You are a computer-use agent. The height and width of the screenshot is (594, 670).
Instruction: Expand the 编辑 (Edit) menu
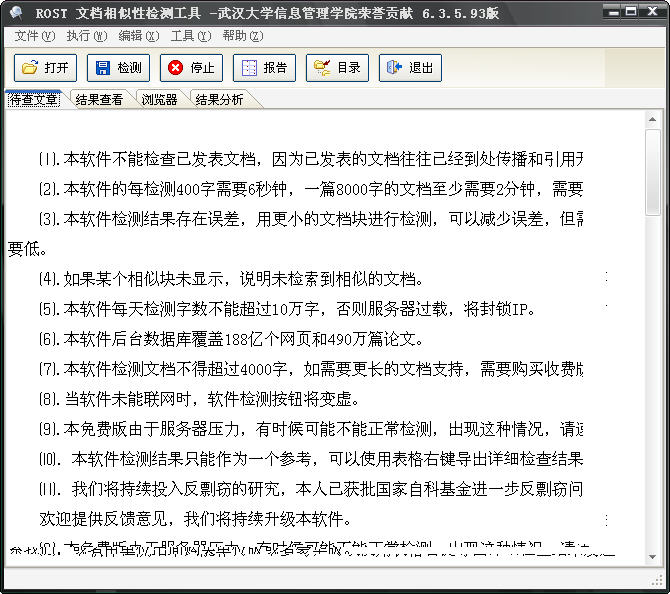[138, 35]
